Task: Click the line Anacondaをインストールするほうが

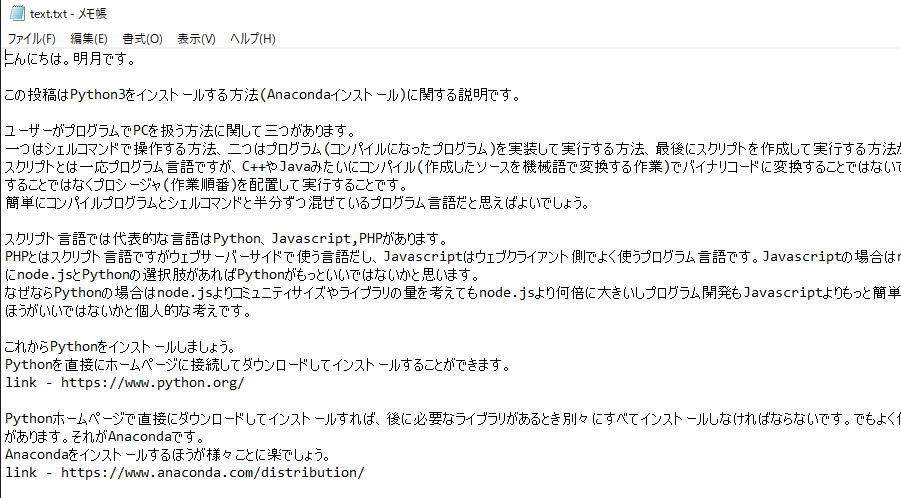Action: 168,455
